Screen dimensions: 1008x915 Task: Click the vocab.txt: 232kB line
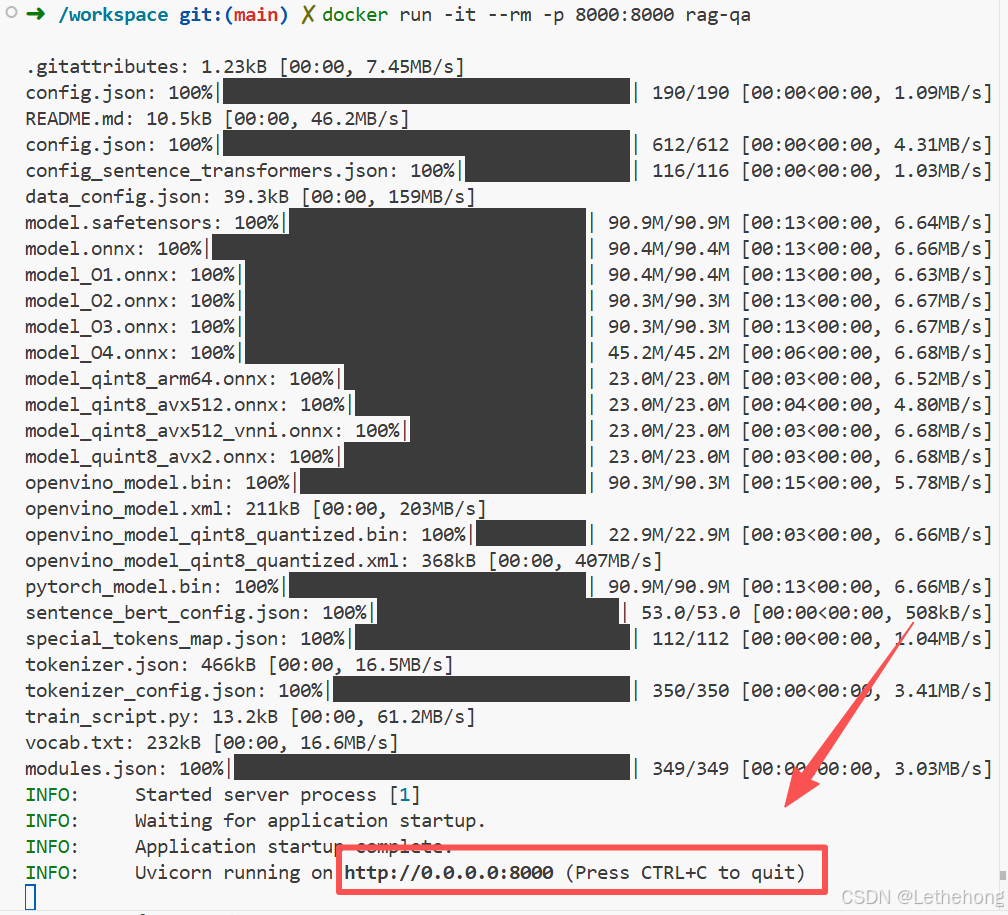212,743
